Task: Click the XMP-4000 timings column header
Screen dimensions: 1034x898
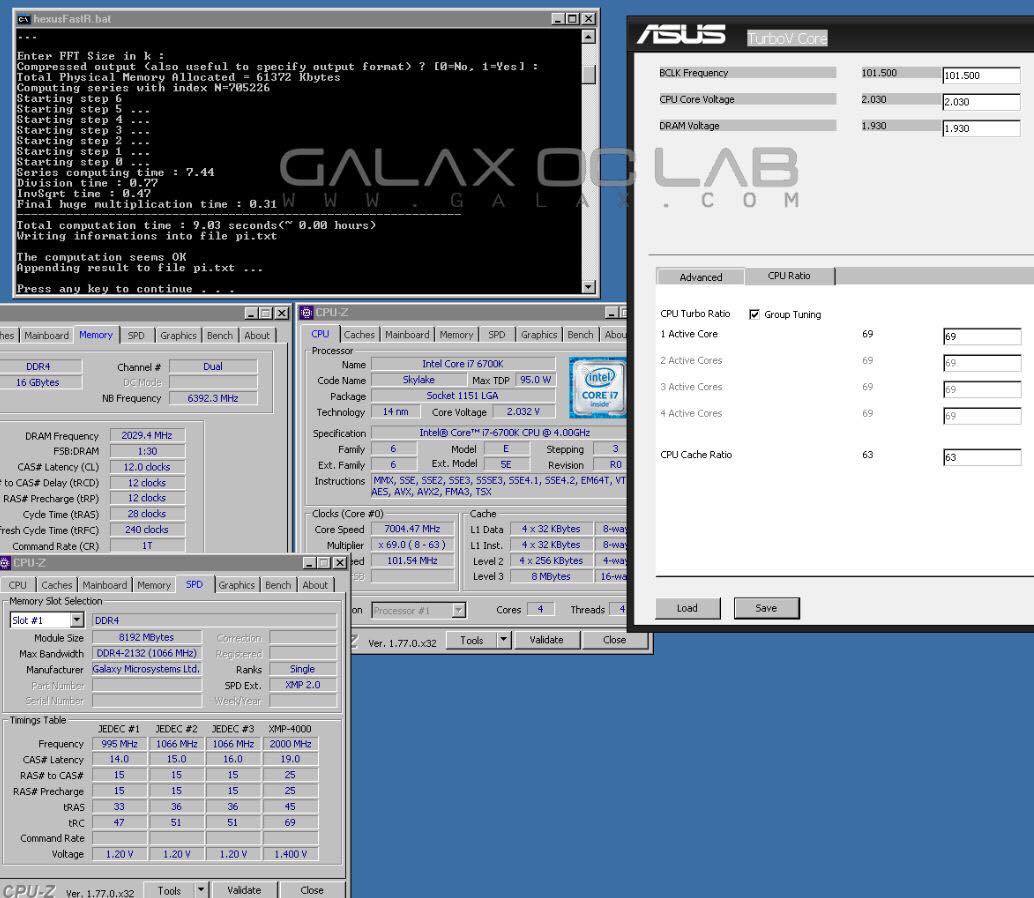Action: (289, 729)
